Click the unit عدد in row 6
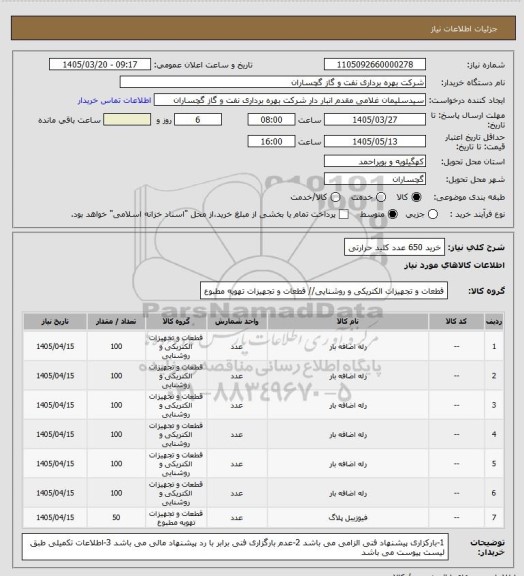 (x=237, y=493)
